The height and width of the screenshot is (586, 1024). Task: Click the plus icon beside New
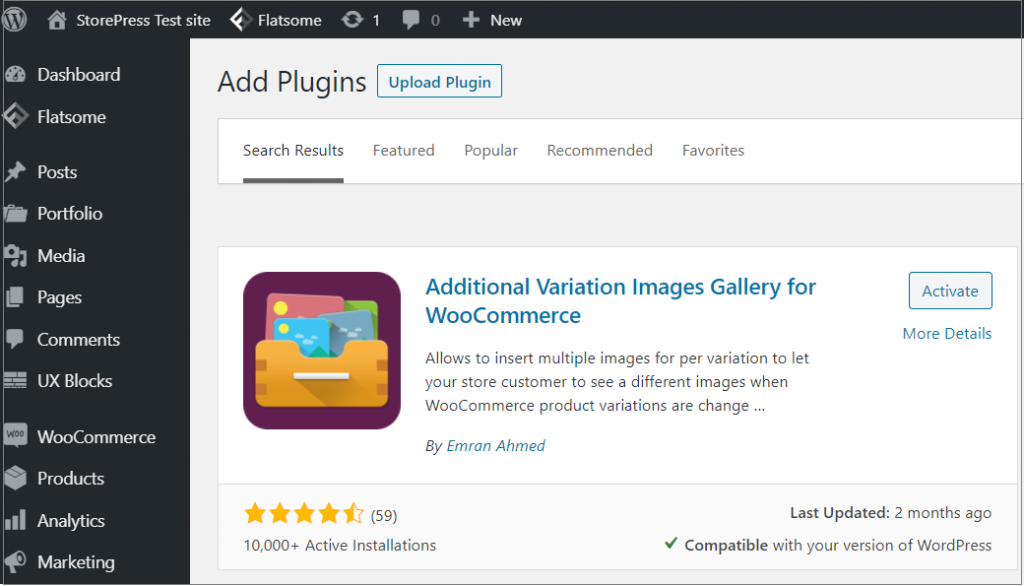tap(471, 20)
